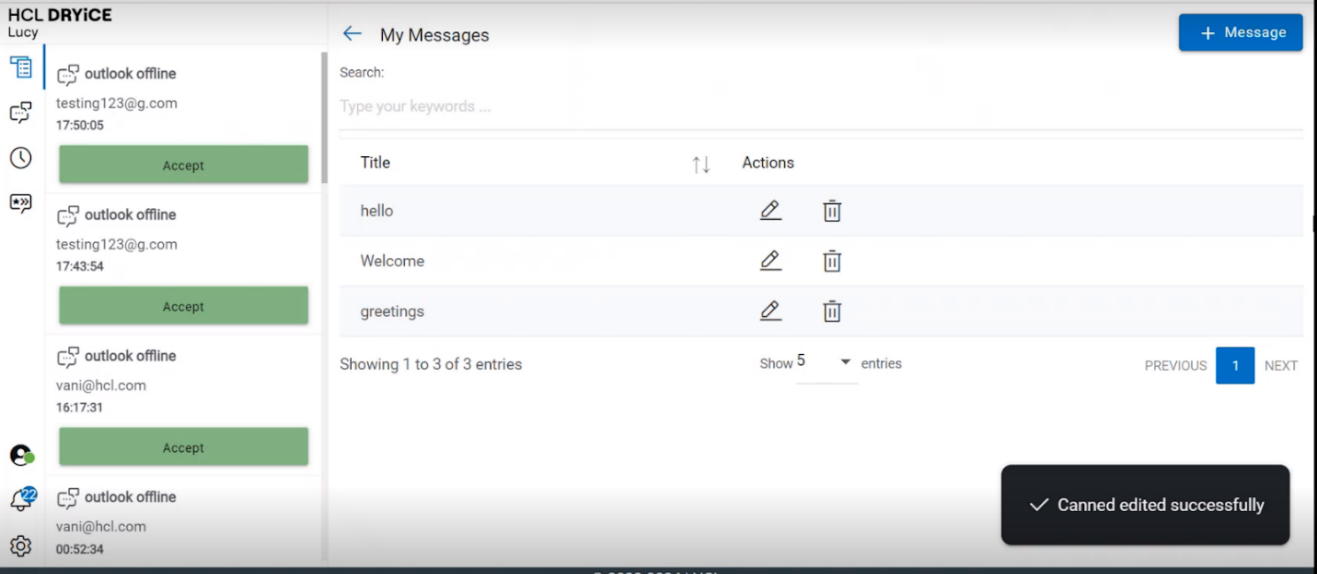
Task: Click the Lucy product name
Action: [23, 32]
